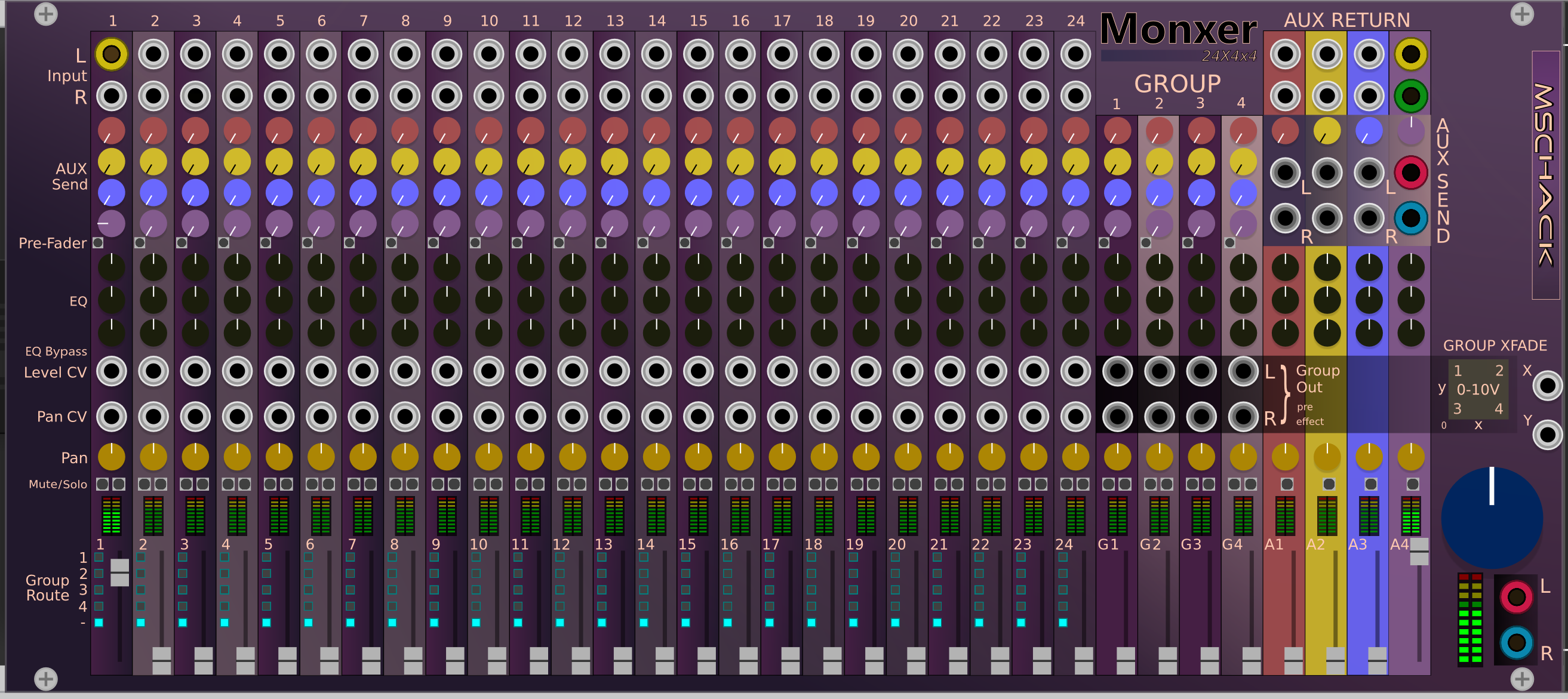This screenshot has height=699, width=1568.
Task: Click channel 1 purple aux send knob
Action: pos(112,223)
